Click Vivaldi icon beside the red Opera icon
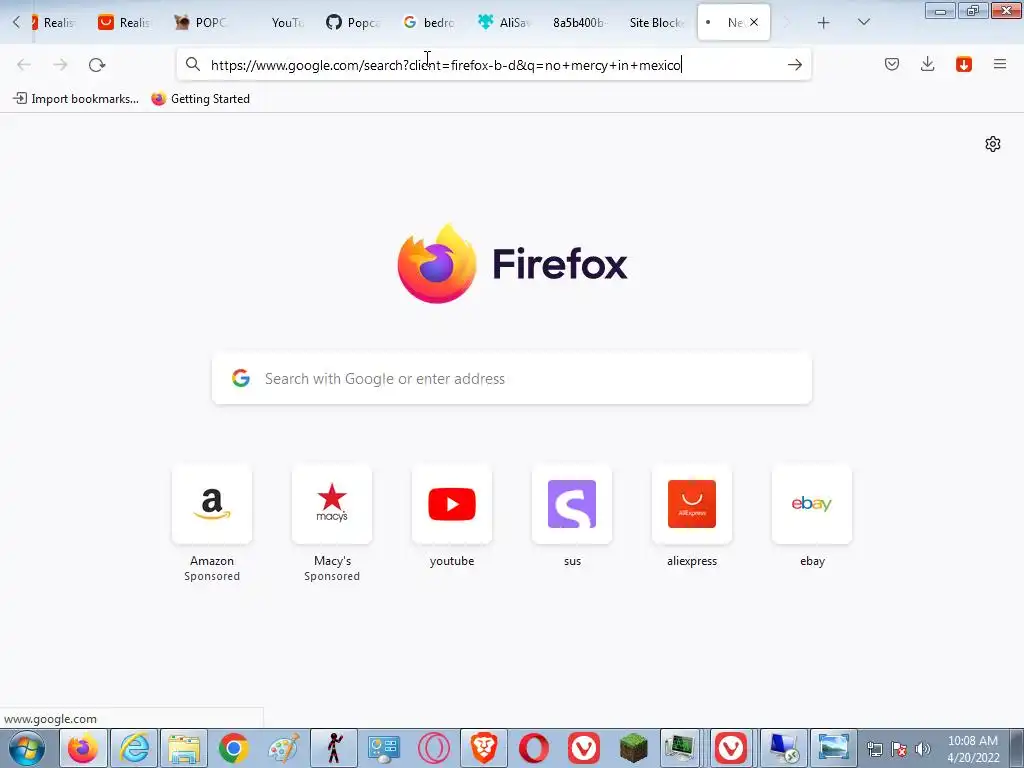Screen dimensions: 1024x768 click(584, 748)
